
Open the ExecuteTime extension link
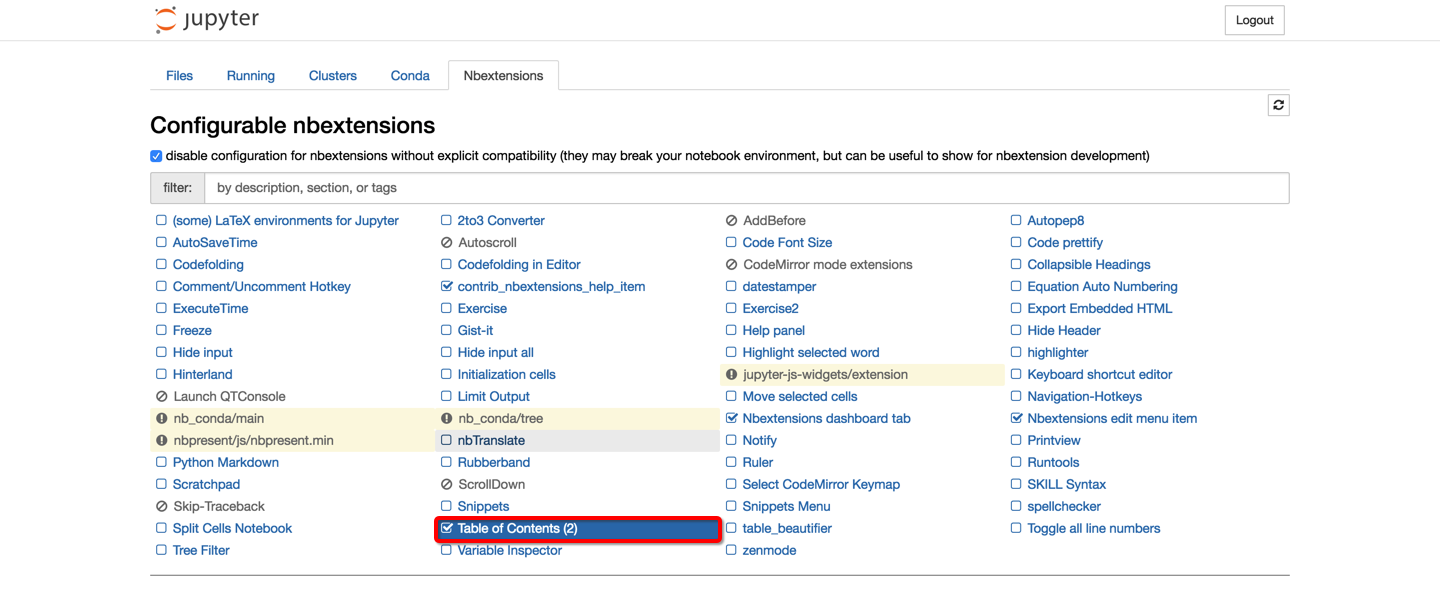[x=210, y=308]
